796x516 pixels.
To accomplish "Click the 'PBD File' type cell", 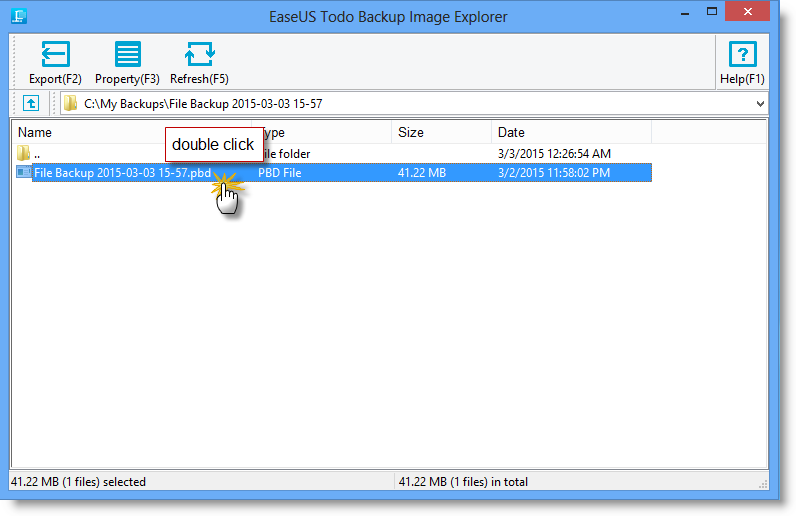I will coord(280,173).
